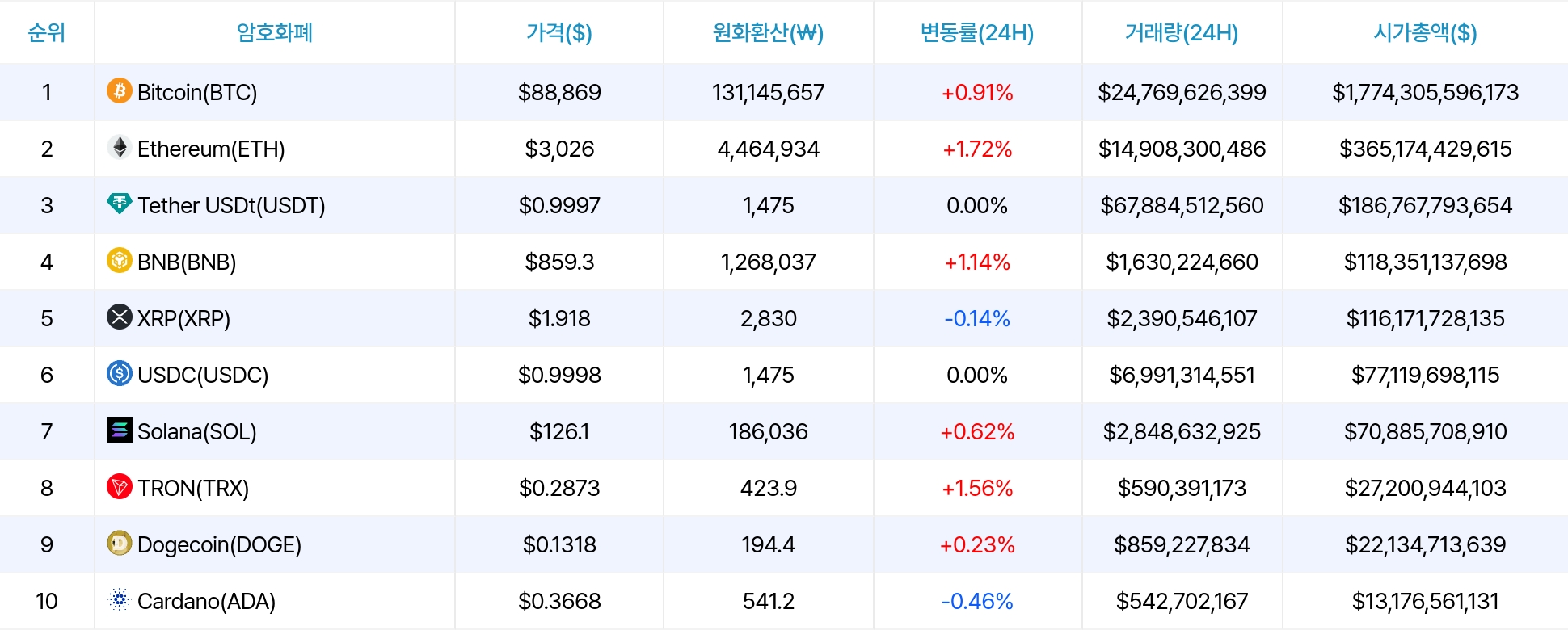Click the TRON red icon
This screenshot has height=630, width=1568.
tap(120, 486)
